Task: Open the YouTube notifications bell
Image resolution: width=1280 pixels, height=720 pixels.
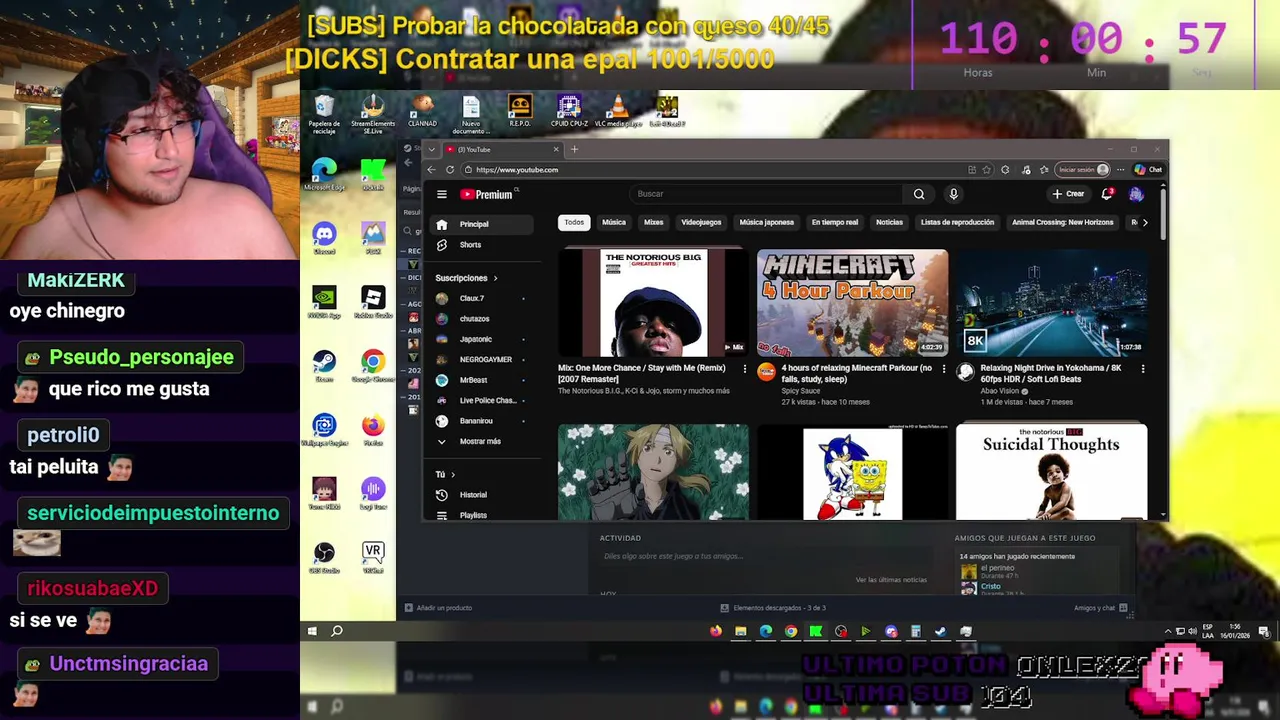Action: [1107, 194]
